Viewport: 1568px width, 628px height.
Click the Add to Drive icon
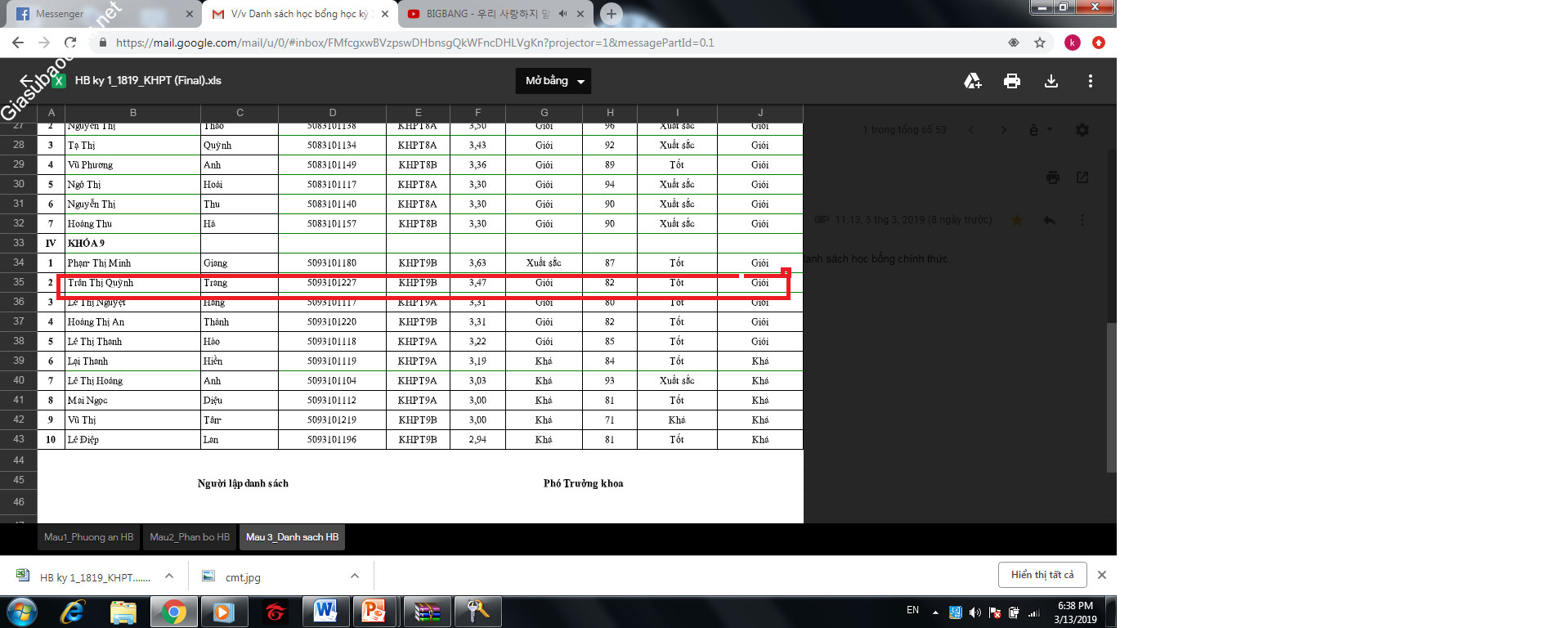(972, 81)
